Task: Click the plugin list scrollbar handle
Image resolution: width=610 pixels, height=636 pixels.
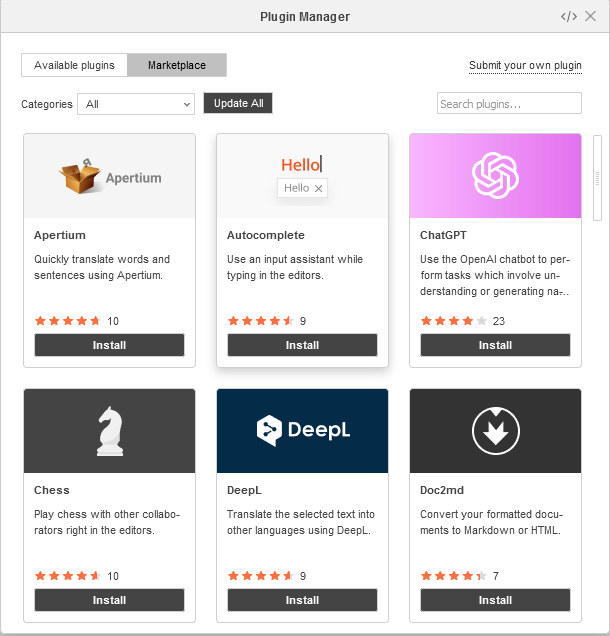Action: (x=597, y=178)
